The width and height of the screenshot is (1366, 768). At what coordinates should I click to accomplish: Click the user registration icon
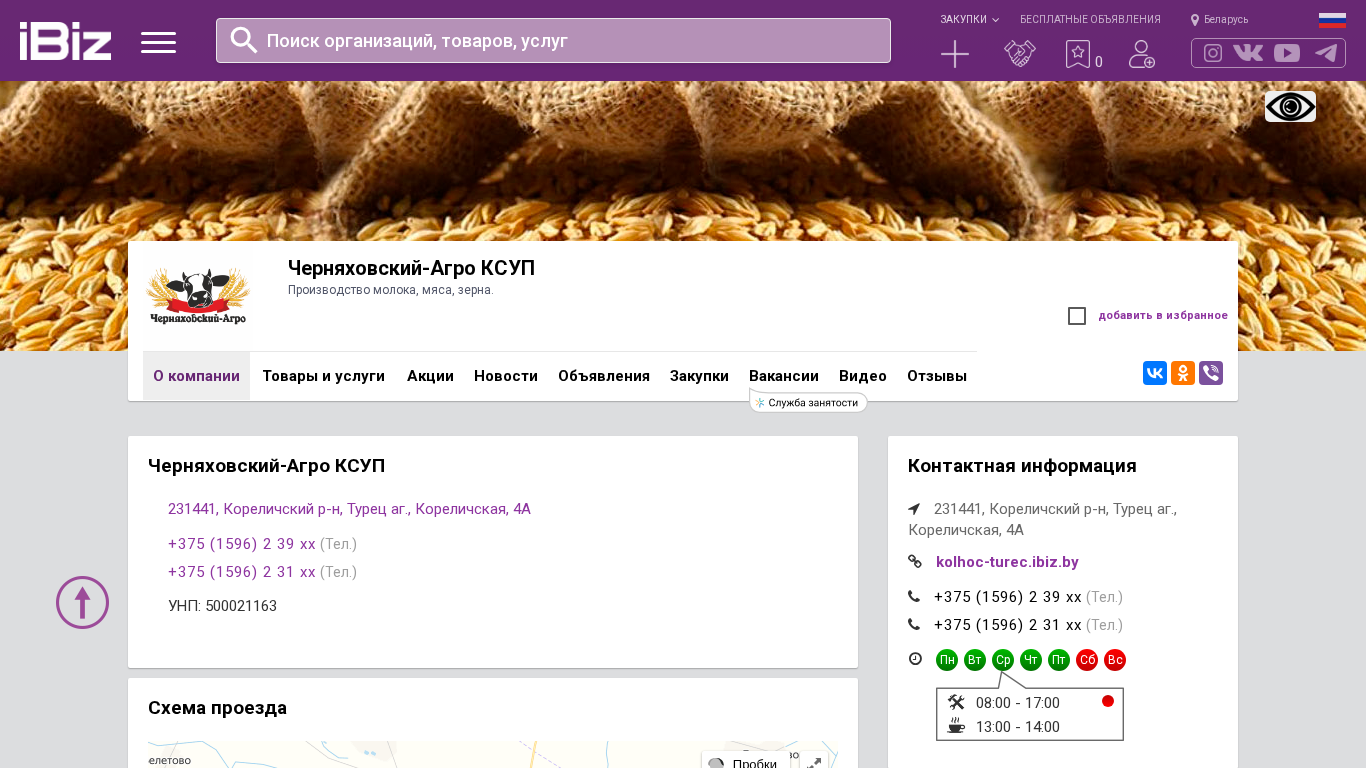click(1141, 54)
